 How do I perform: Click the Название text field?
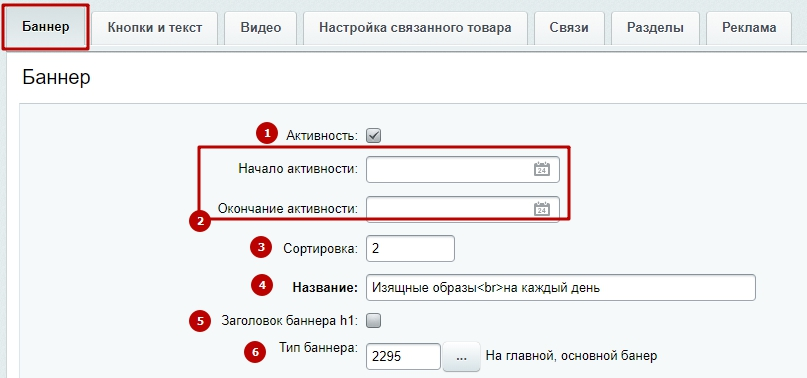coord(560,287)
